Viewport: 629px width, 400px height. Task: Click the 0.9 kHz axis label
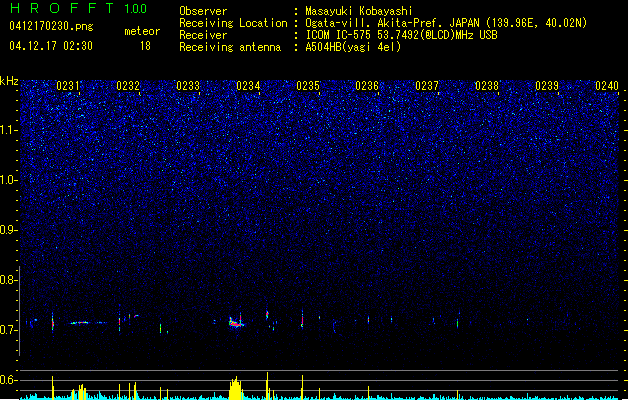[x=9, y=230]
